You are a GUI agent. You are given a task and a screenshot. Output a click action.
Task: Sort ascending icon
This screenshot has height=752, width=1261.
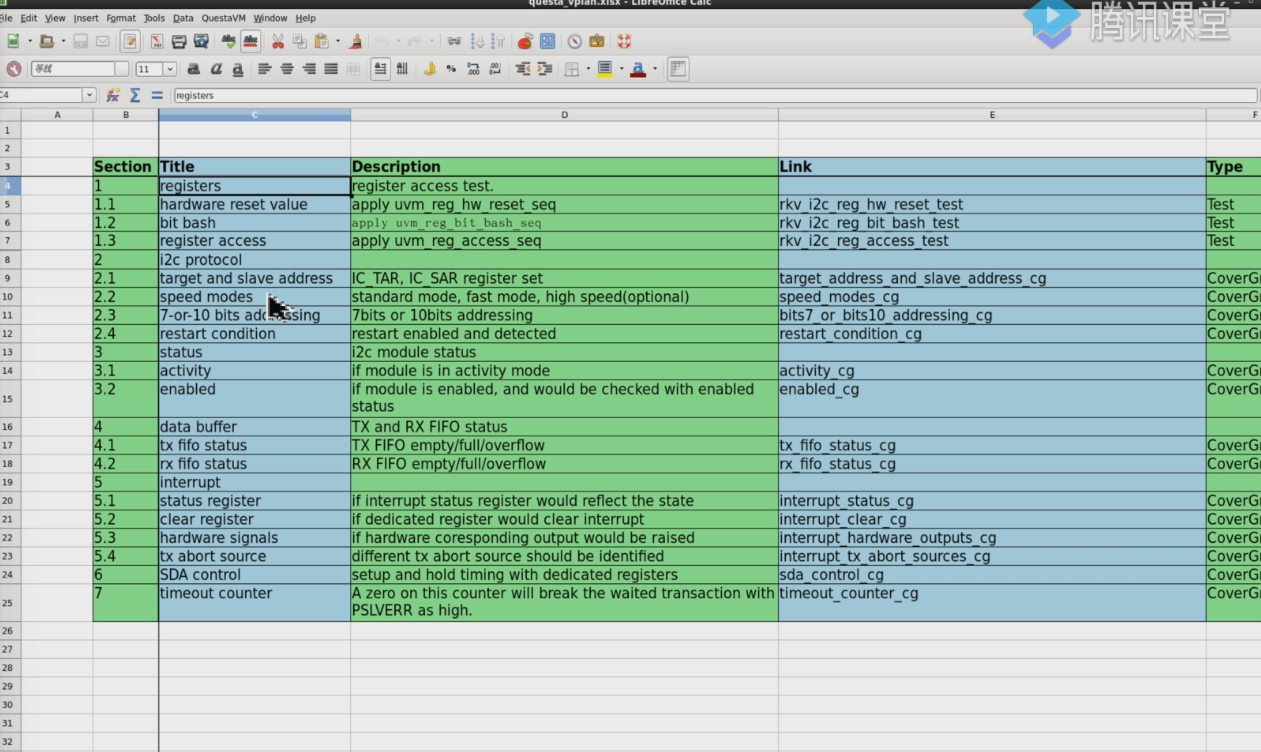tap(477, 41)
